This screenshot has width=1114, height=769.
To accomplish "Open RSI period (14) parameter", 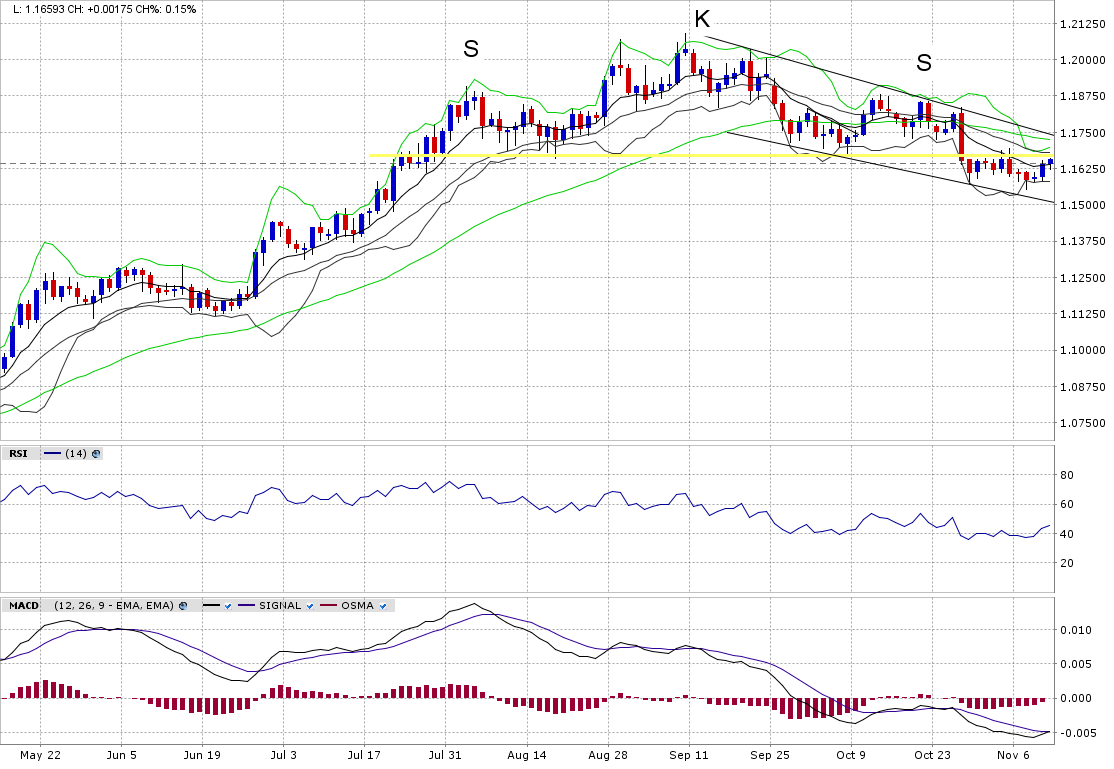I will [x=76, y=454].
